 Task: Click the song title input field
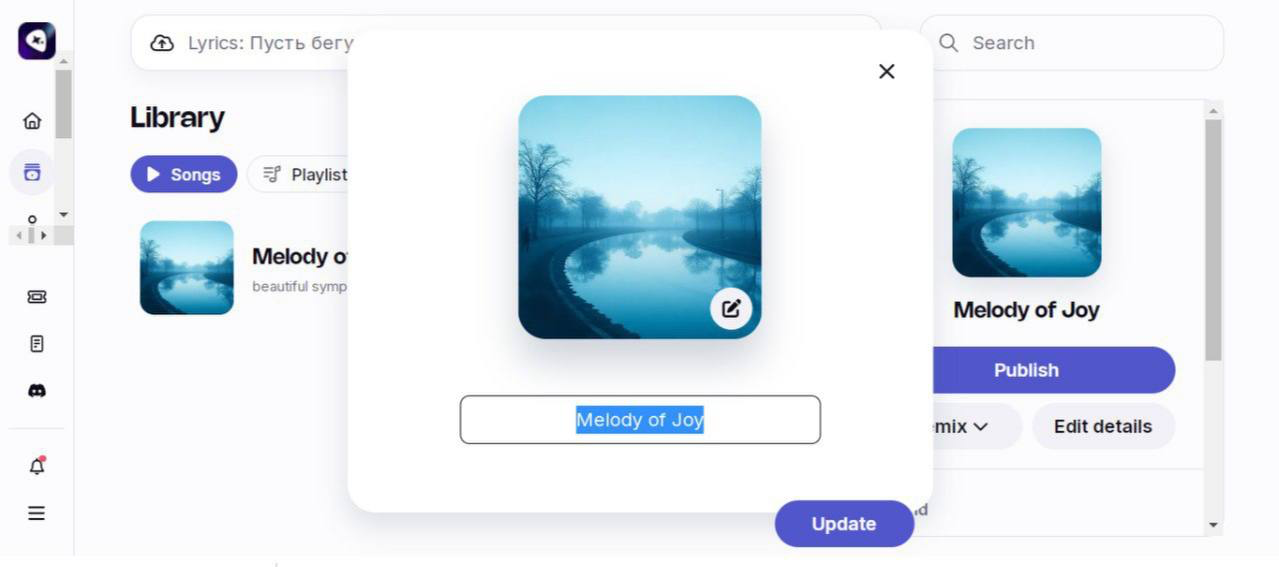[640, 420]
